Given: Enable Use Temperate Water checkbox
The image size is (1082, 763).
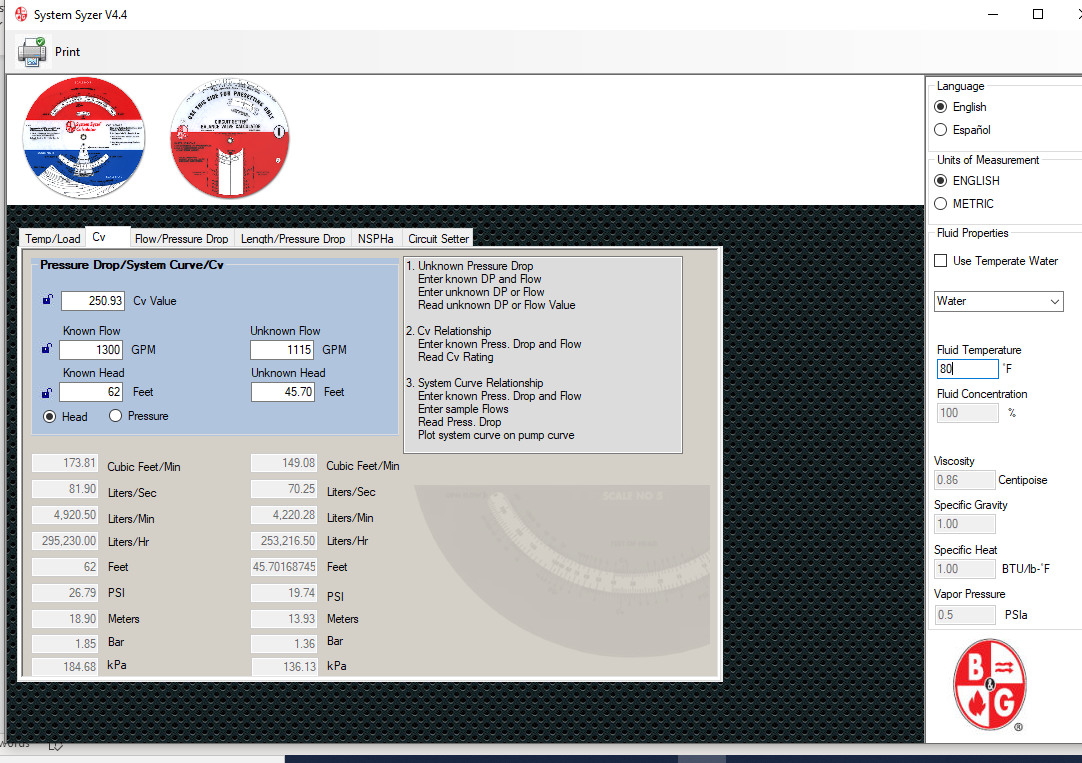Looking at the screenshot, I should point(941,261).
